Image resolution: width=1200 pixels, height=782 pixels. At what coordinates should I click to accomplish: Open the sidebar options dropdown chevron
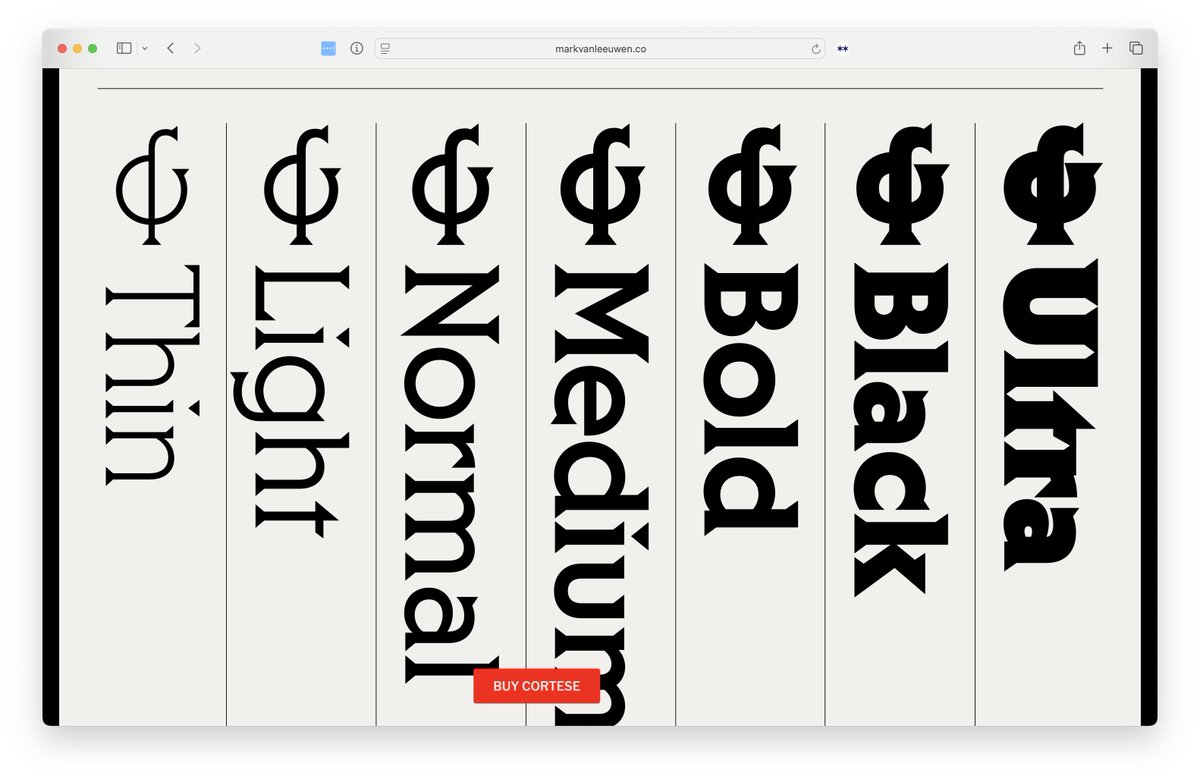(x=145, y=48)
